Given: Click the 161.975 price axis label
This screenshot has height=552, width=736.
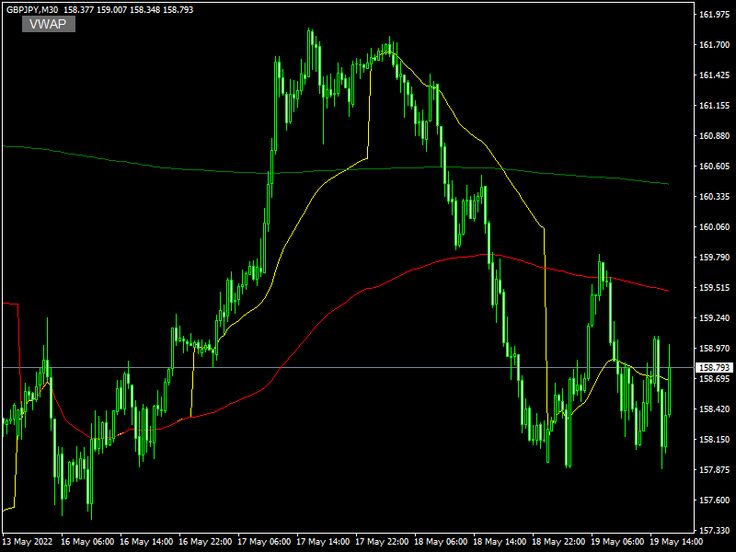Looking at the screenshot, I should coord(714,15).
